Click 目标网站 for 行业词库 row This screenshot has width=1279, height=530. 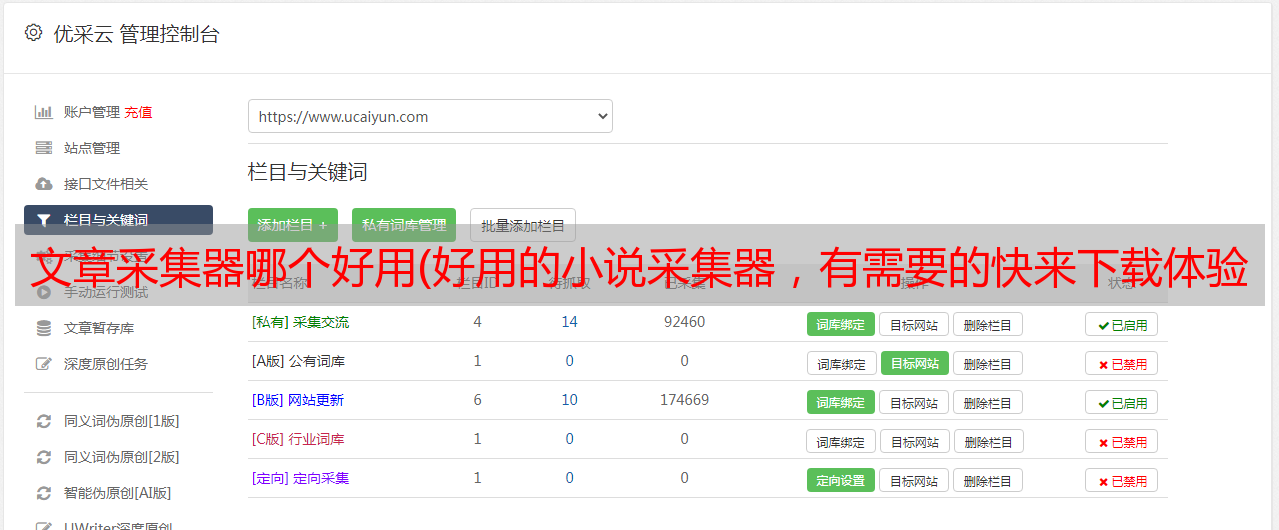tap(914, 441)
